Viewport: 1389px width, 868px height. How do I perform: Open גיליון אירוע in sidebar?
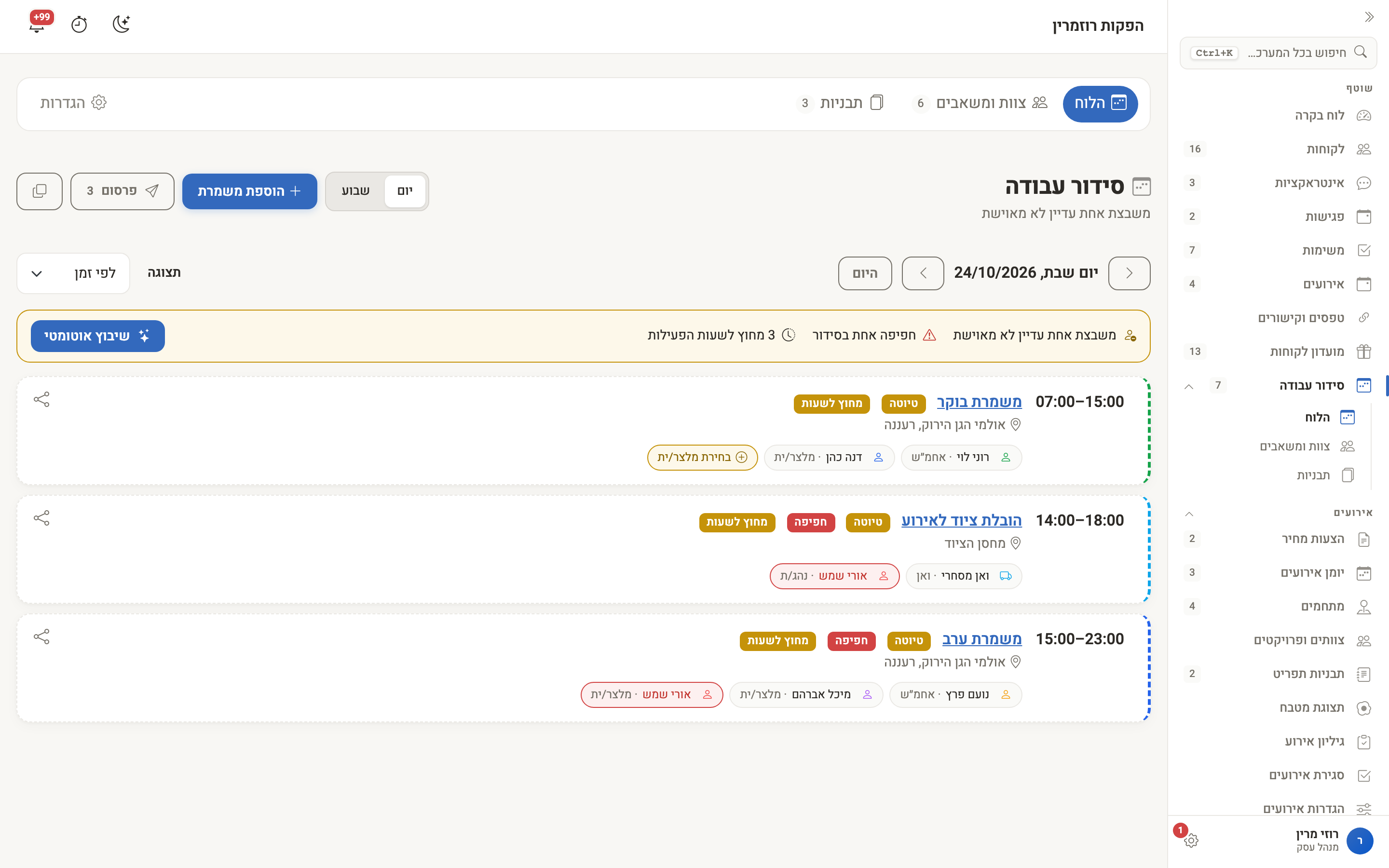click(1278, 742)
